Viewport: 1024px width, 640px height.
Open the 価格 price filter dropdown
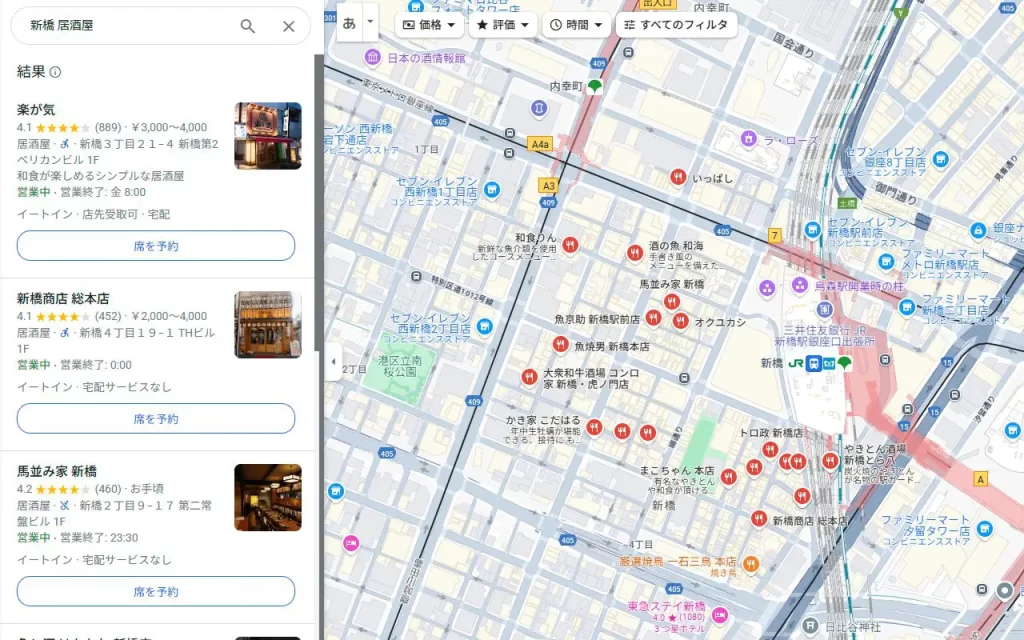[x=428, y=24]
